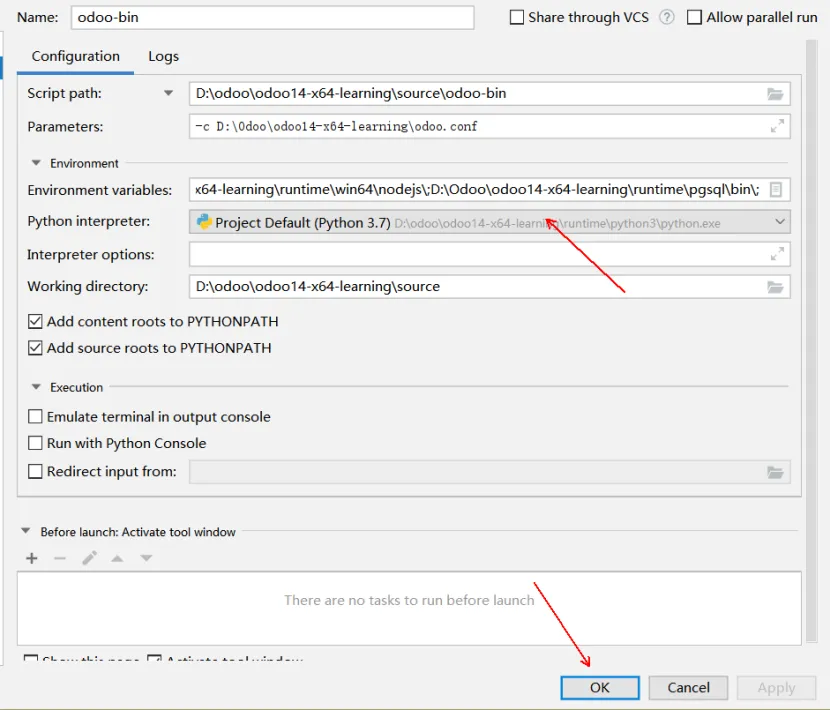830x710 pixels.
Task: Move before launch task down
Action: [146, 558]
